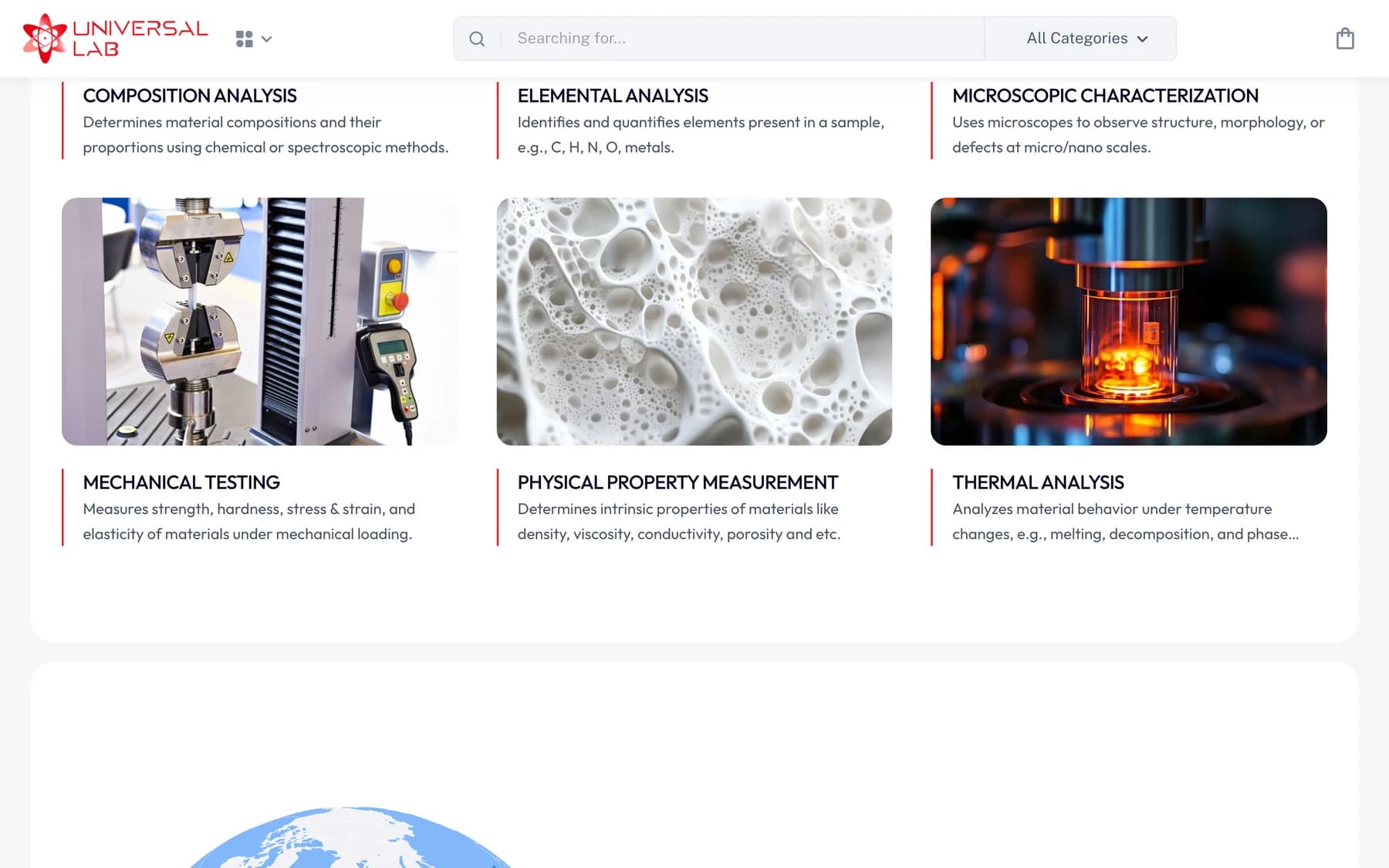Open the shopping bag cart icon
This screenshot has height=868, width=1389.
click(1345, 39)
